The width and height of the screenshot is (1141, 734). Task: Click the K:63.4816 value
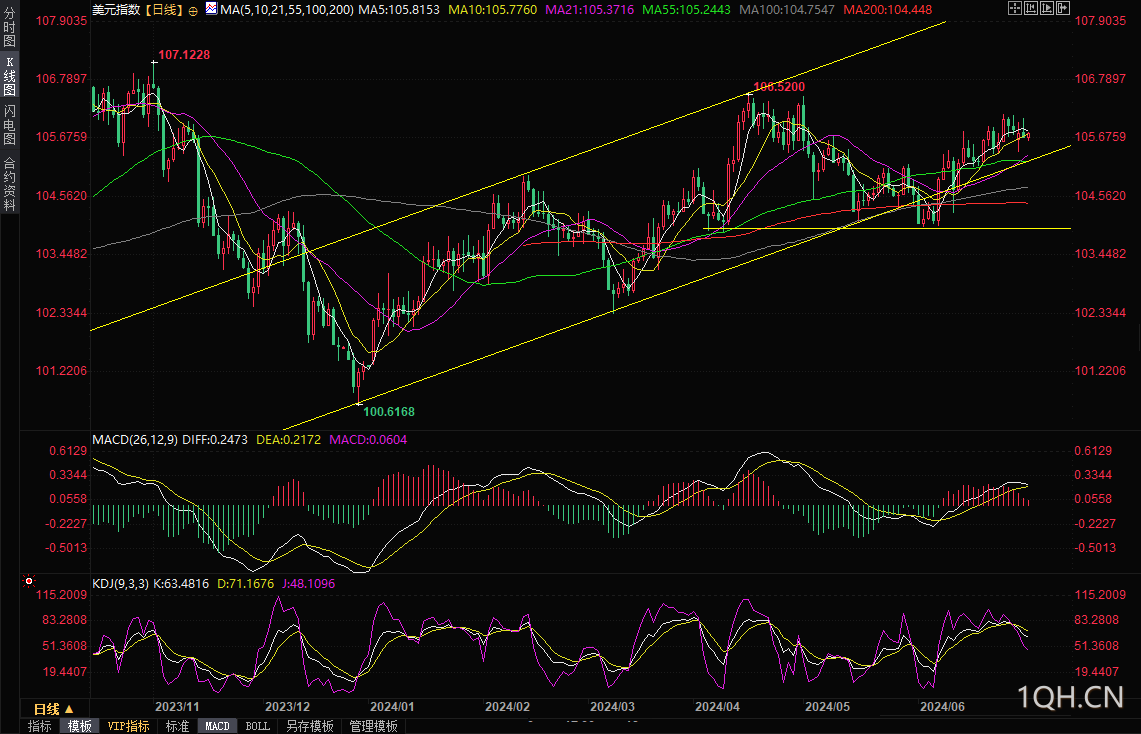pos(180,583)
